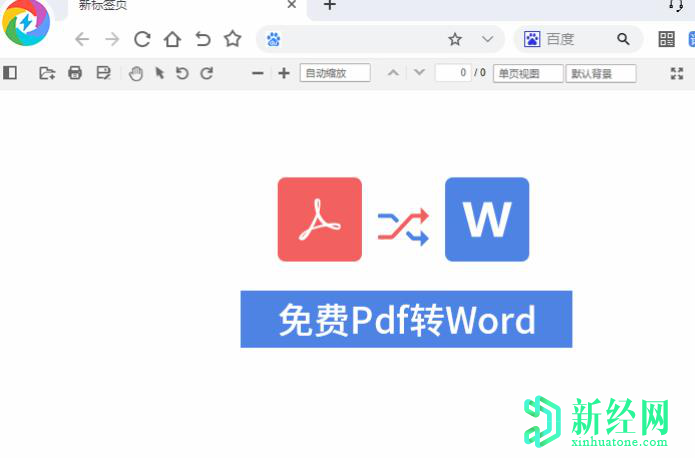This screenshot has width=695, height=458.
Task: Go to previous page using up arrow
Action: pos(393,73)
